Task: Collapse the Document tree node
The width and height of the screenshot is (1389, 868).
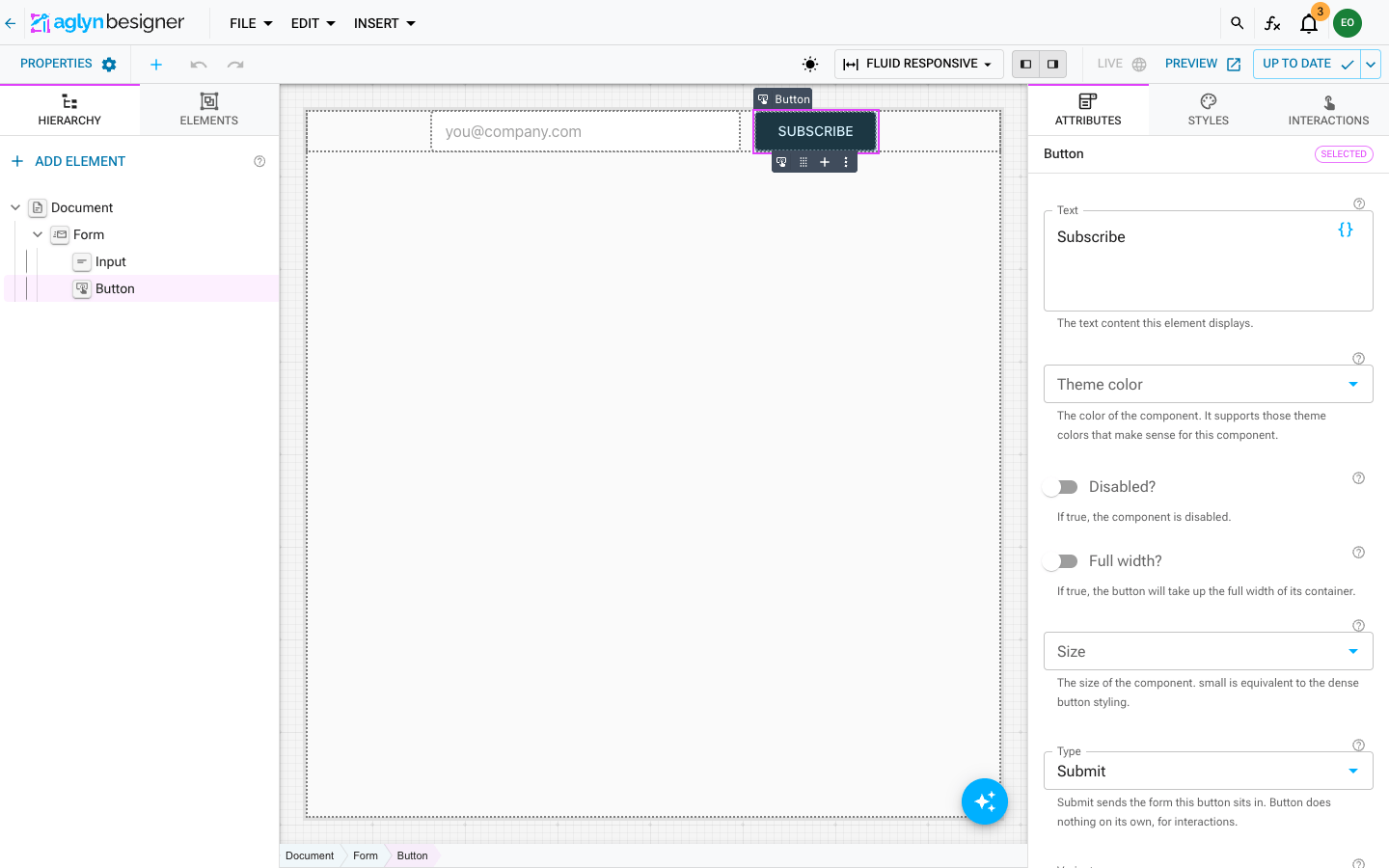Action: click(x=15, y=207)
